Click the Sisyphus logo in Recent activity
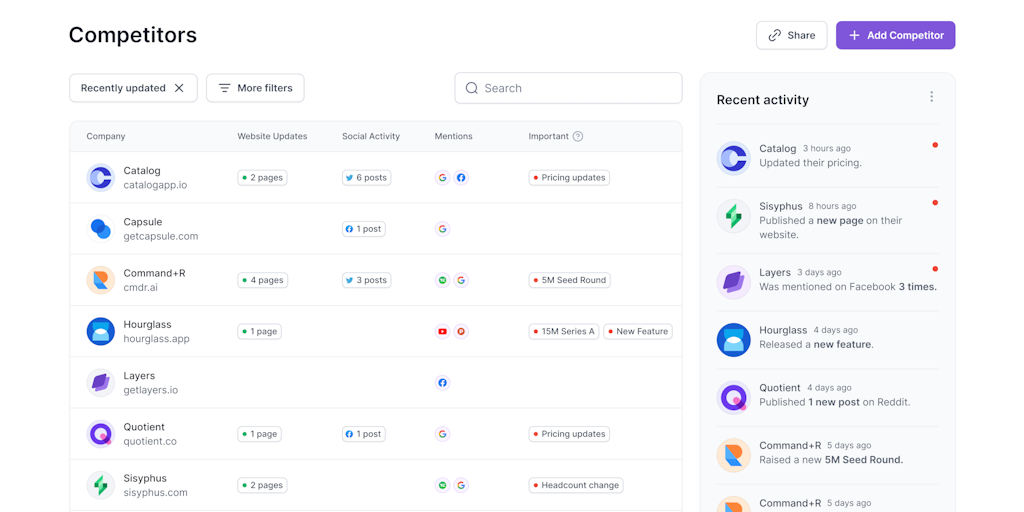1024x512 pixels. (733, 216)
